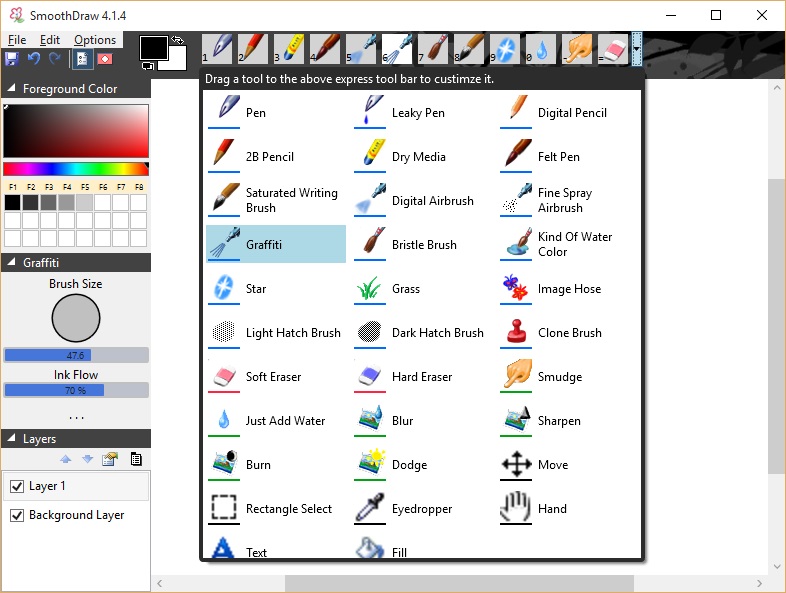This screenshot has height=593, width=786.
Task: Click the horizontal canvas scrollbar
Action: click(x=459, y=583)
